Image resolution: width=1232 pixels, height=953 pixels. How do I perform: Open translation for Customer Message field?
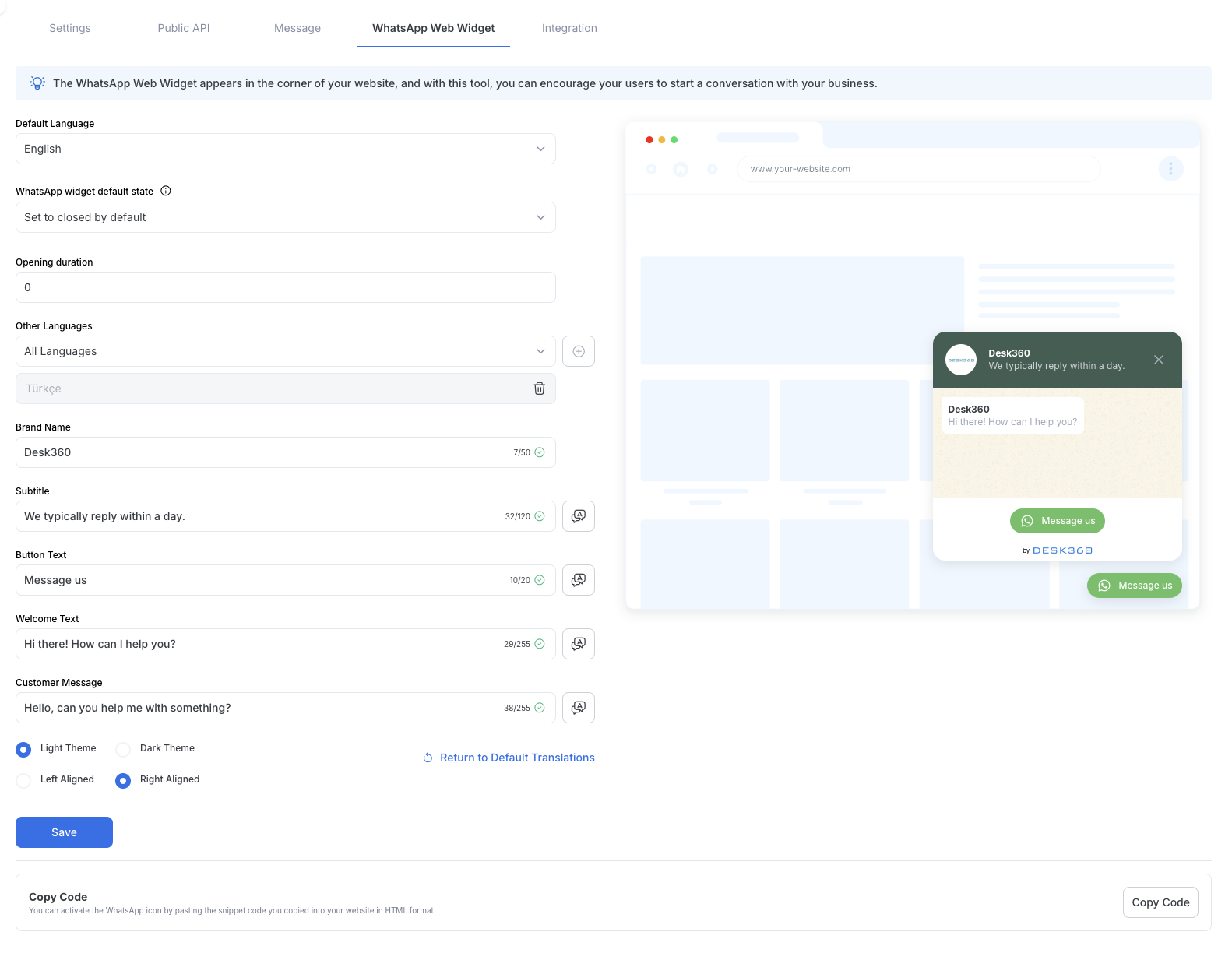click(579, 708)
